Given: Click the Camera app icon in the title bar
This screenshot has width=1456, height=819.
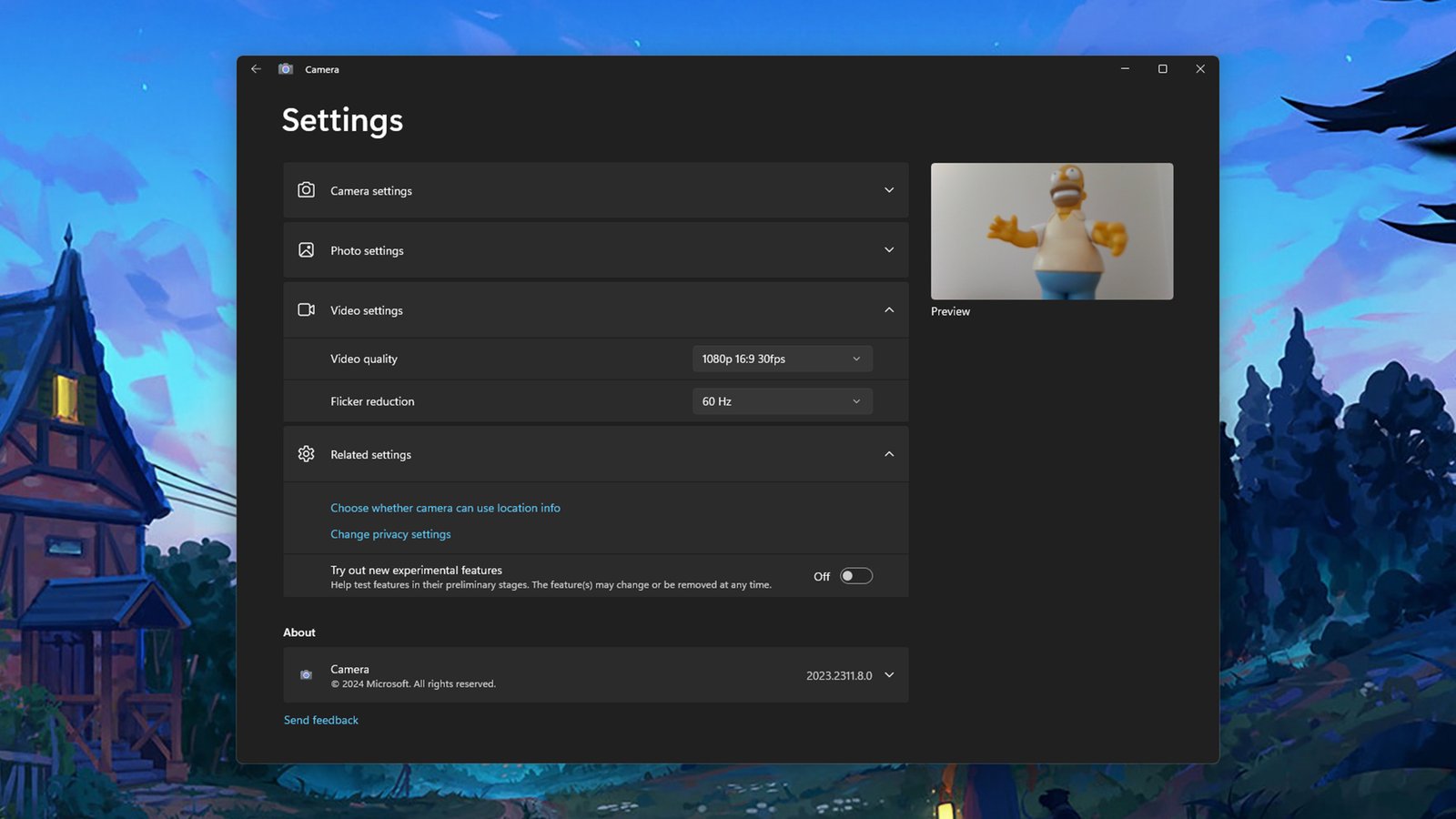Looking at the screenshot, I should [x=286, y=69].
